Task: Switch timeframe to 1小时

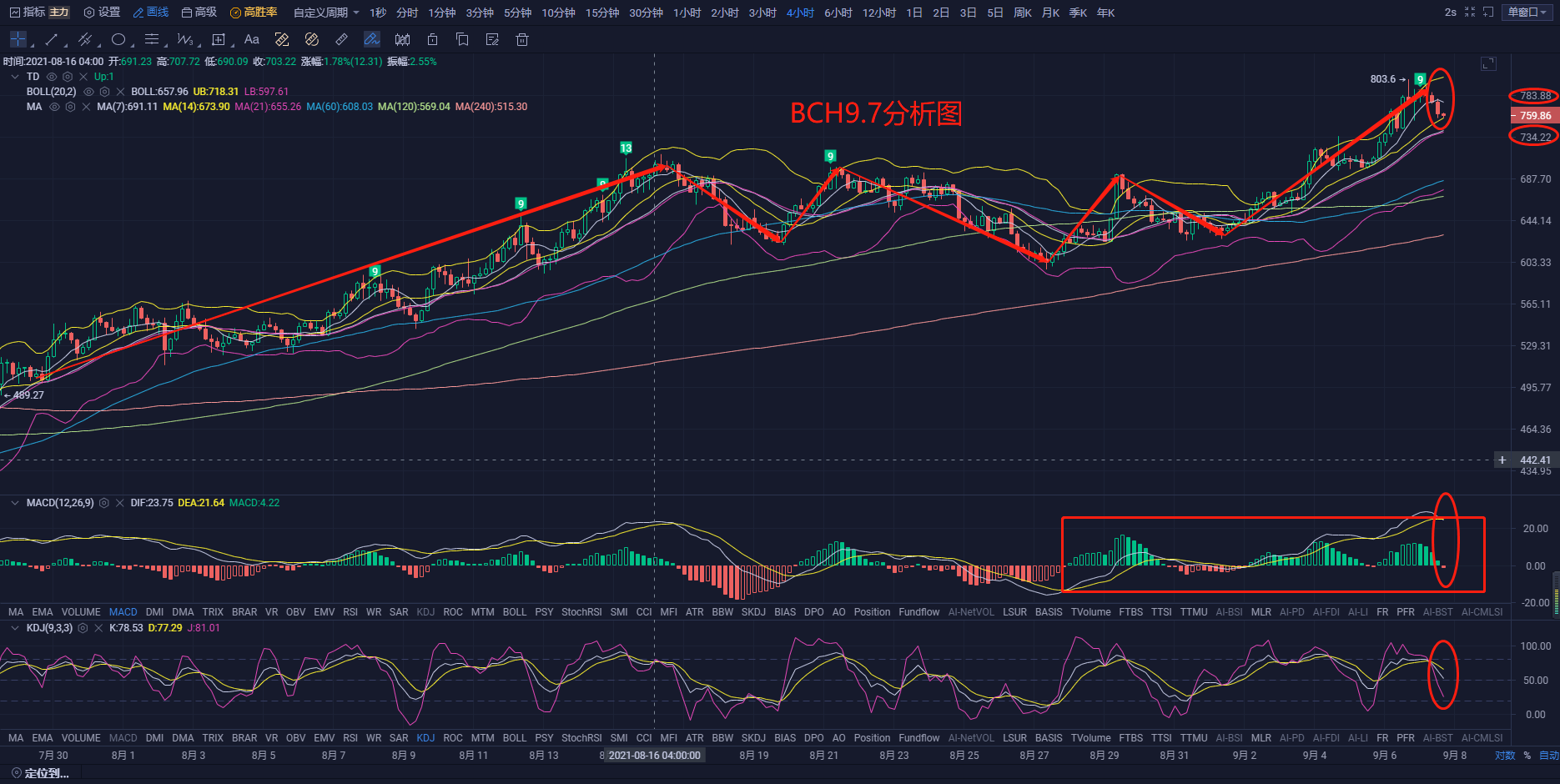Action: pos(687,13)
